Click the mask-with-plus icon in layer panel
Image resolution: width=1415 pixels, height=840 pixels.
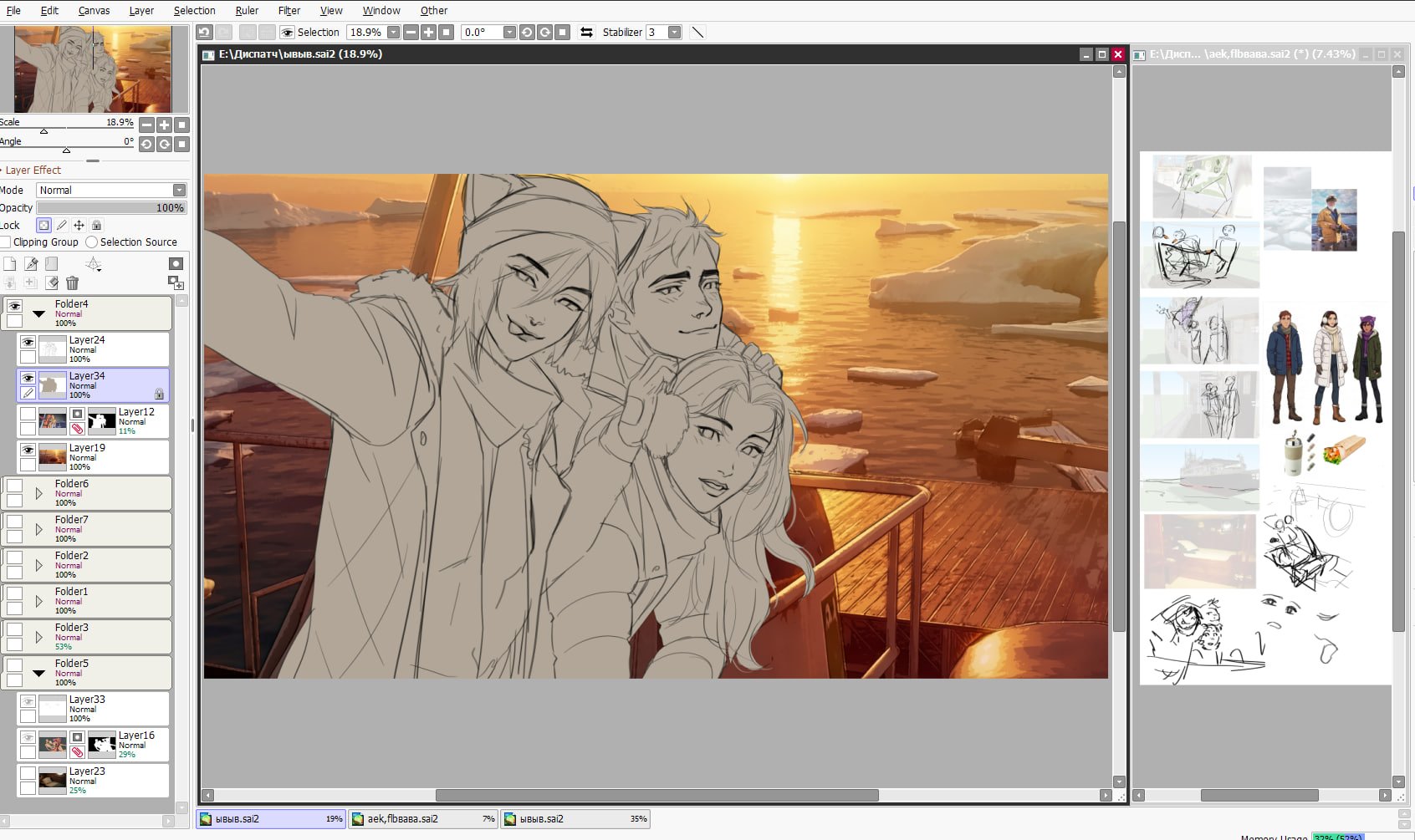click(x=176, y=283)
